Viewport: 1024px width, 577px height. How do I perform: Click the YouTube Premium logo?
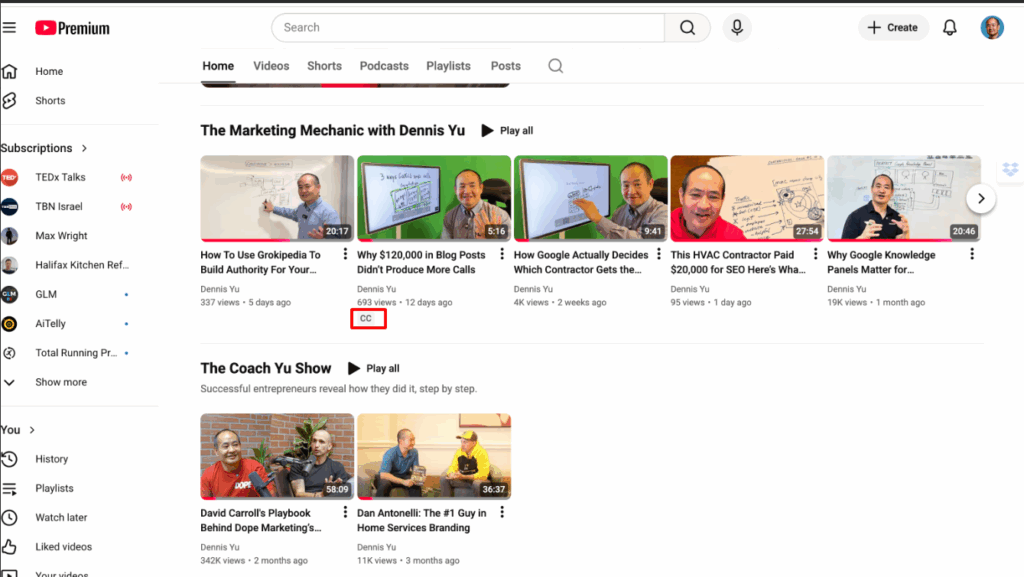72,28
